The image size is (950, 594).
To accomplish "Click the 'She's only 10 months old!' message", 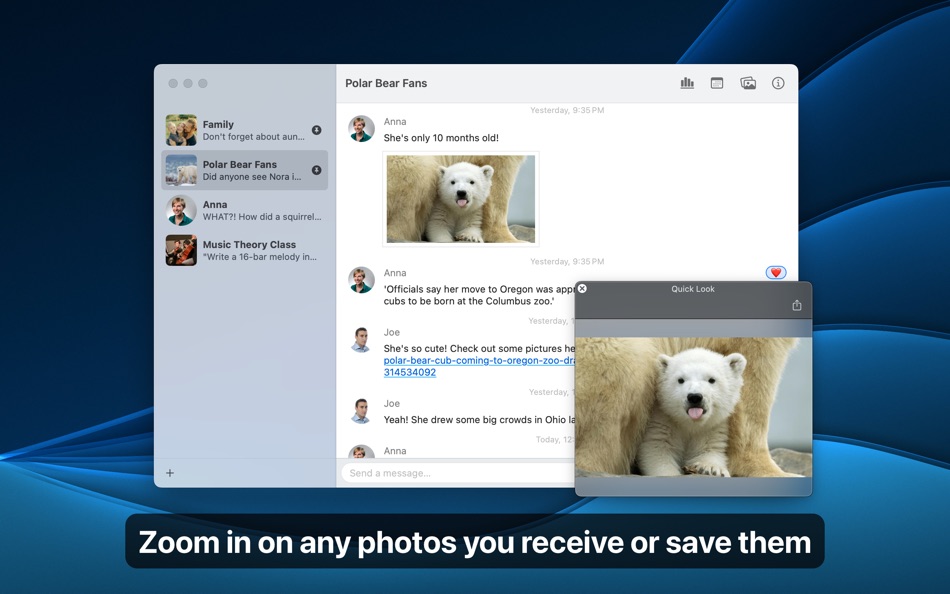I will point(441,138).
